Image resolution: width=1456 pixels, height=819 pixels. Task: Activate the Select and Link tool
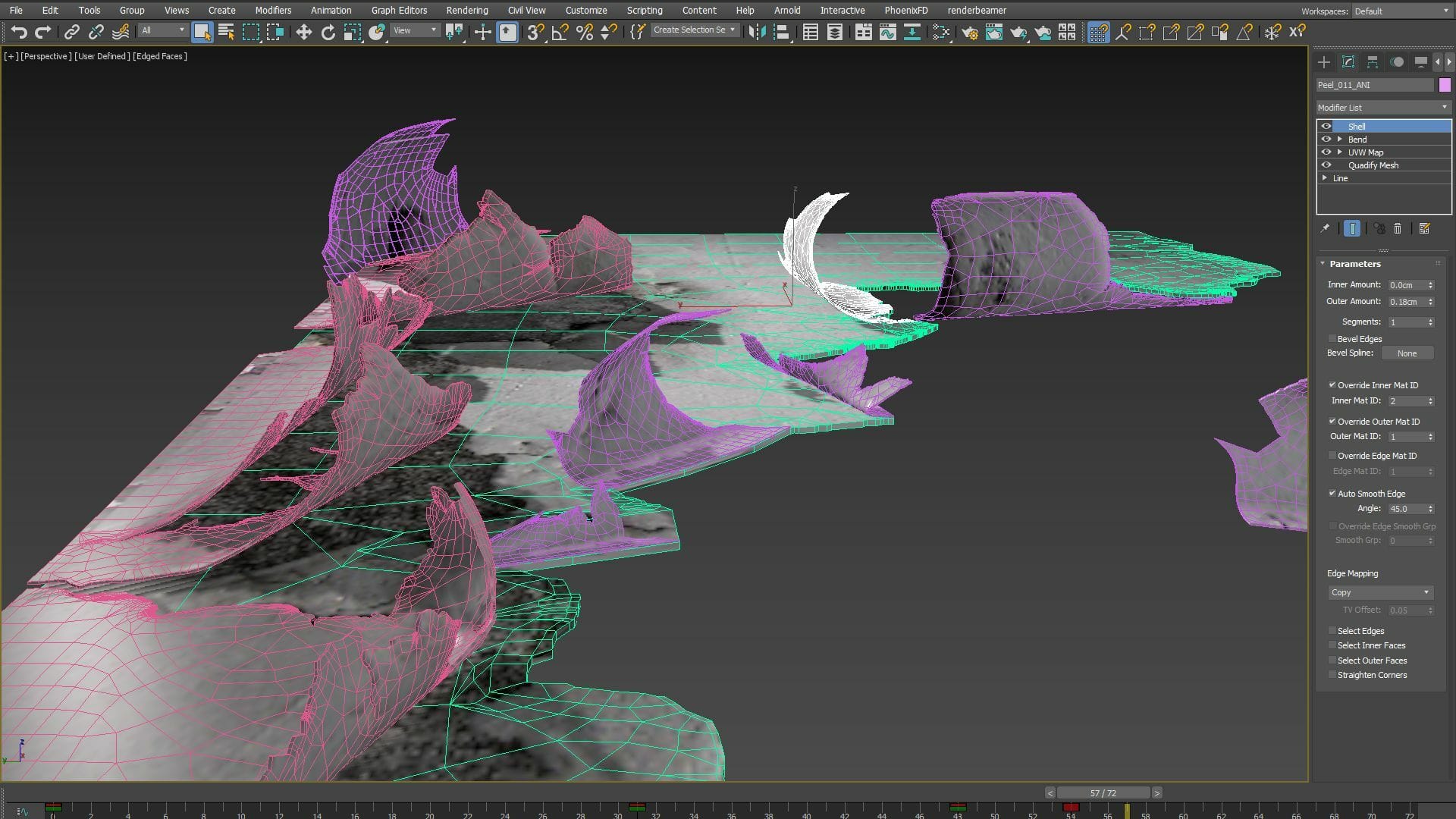click(x=71, y=31)
